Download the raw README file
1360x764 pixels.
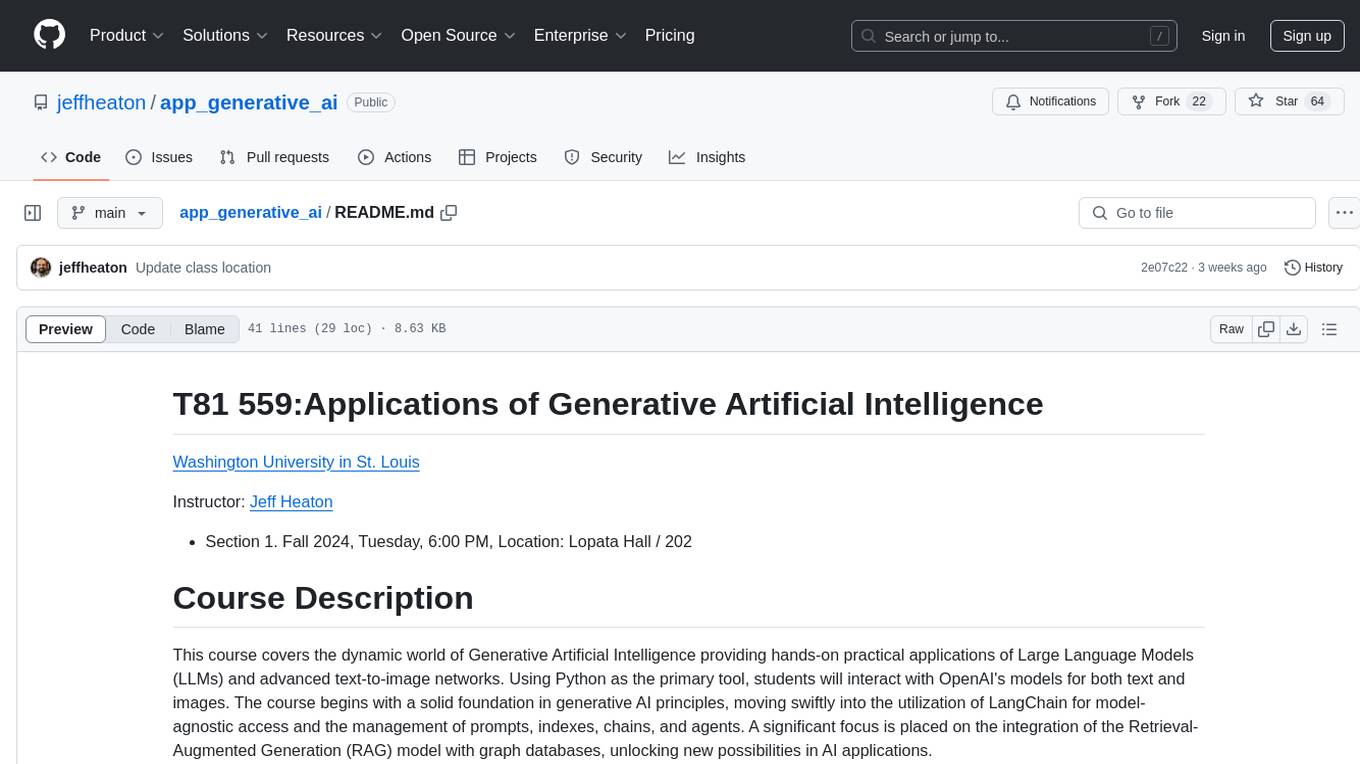[x=1293, y=329]
